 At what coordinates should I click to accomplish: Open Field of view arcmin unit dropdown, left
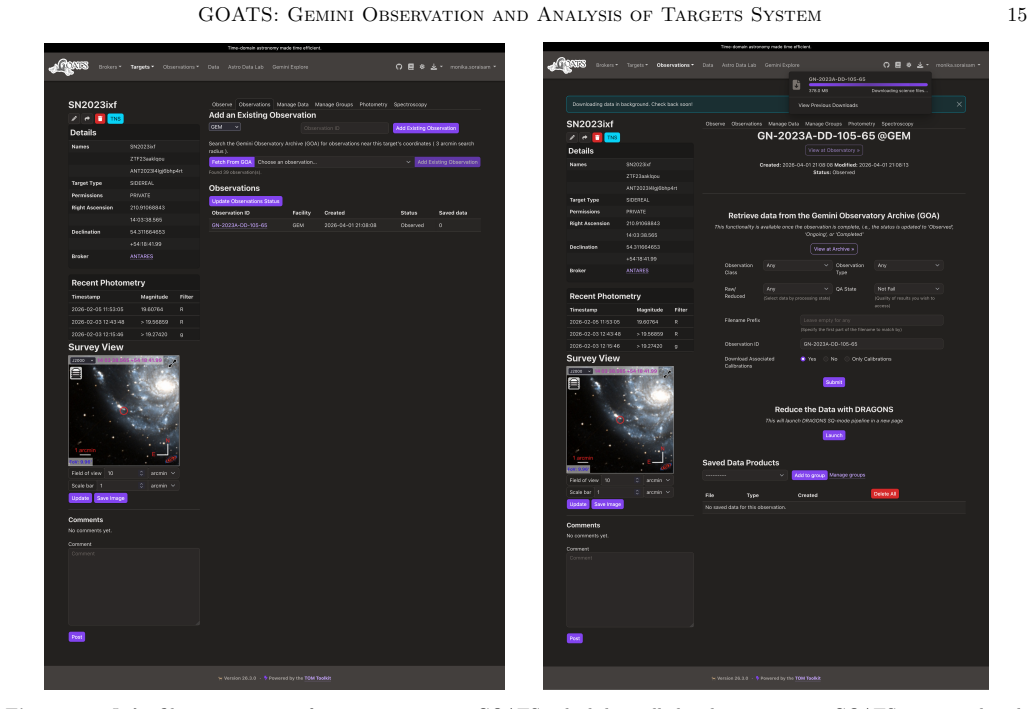click(163, 473)
